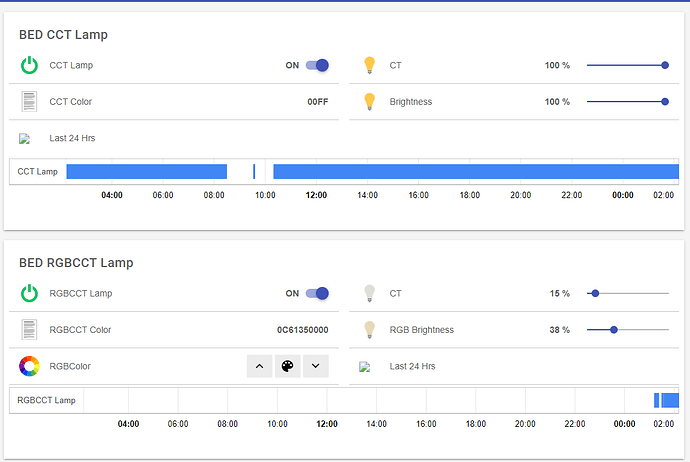Click the yellow bulb icon next to CCT Lamp CT
Screen dimensions: 690x462
pos(369,66)
